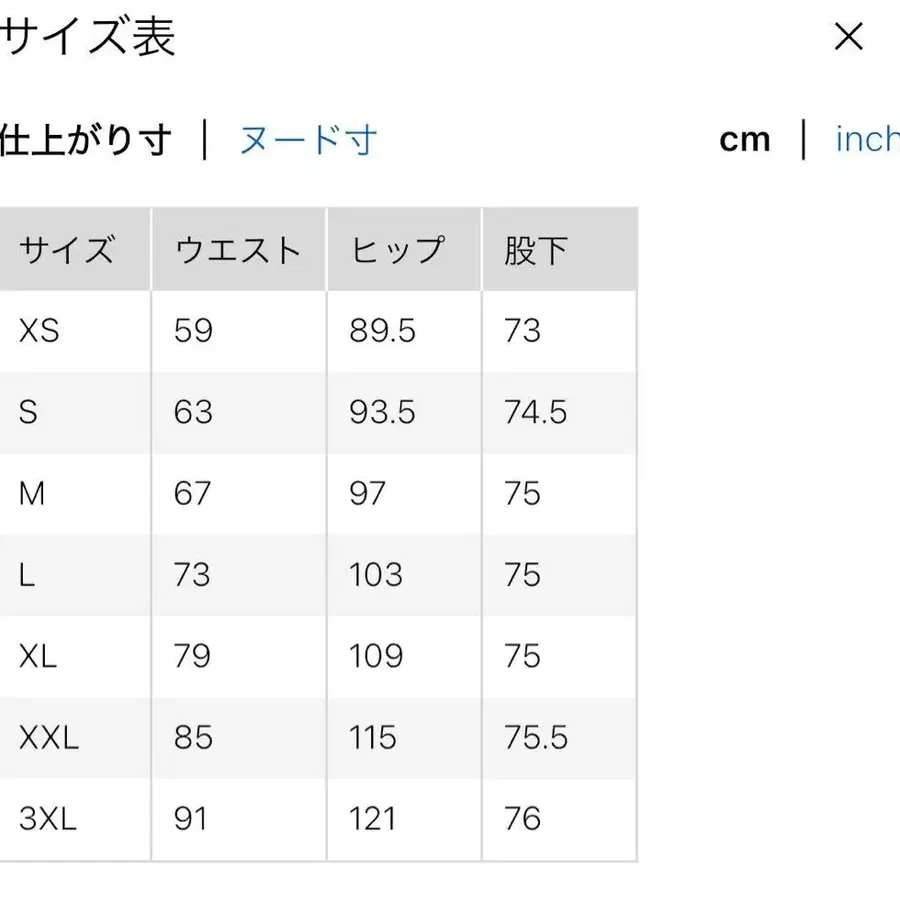Switch measurements to ヌード寸 (nude dimensions)
This screenshot has height=900, width=900.
307,139
